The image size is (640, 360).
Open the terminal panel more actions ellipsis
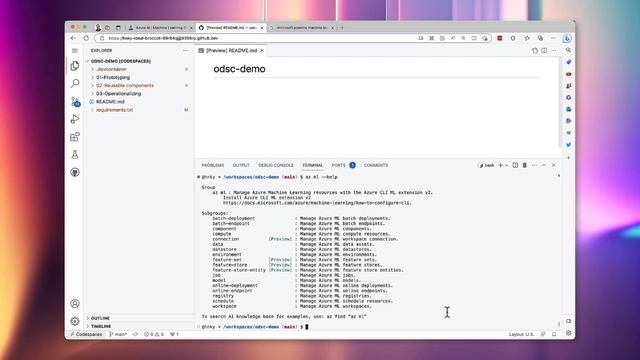point(535,165)
